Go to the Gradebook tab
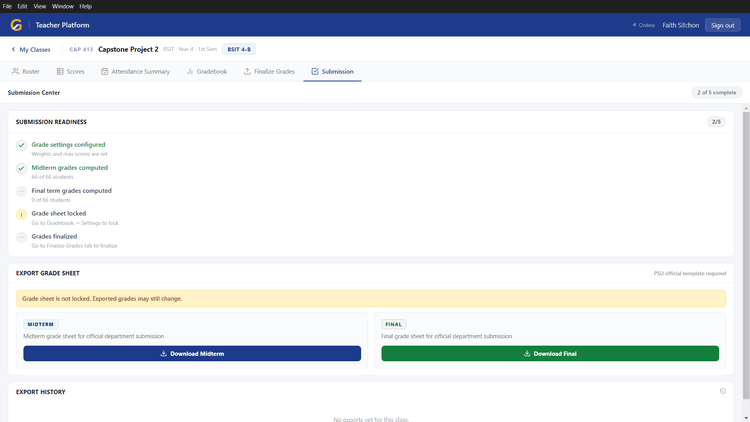The height and width of the screenshot is (422, 750). (207, 71)
